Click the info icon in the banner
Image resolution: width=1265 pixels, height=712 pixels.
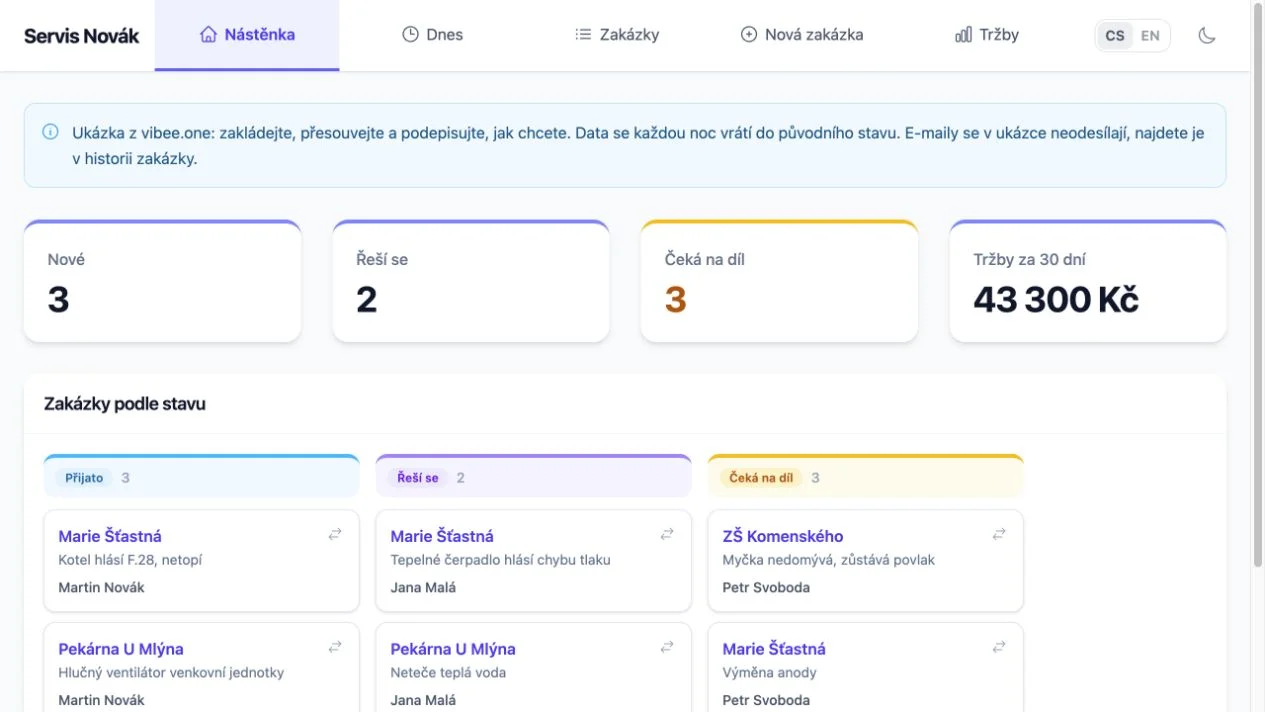pos(50,132)
